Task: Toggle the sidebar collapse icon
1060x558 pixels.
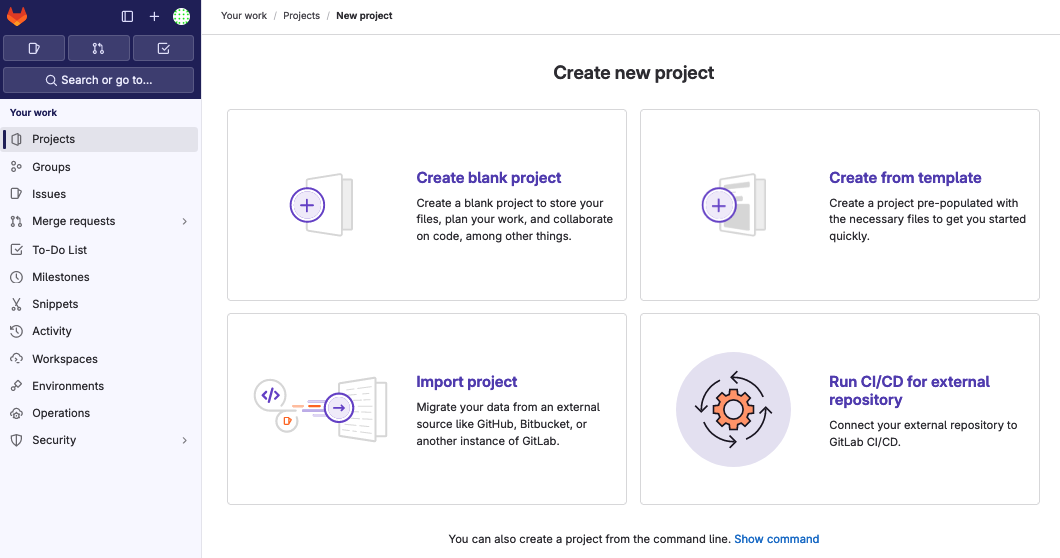Action: coord(127,16)
